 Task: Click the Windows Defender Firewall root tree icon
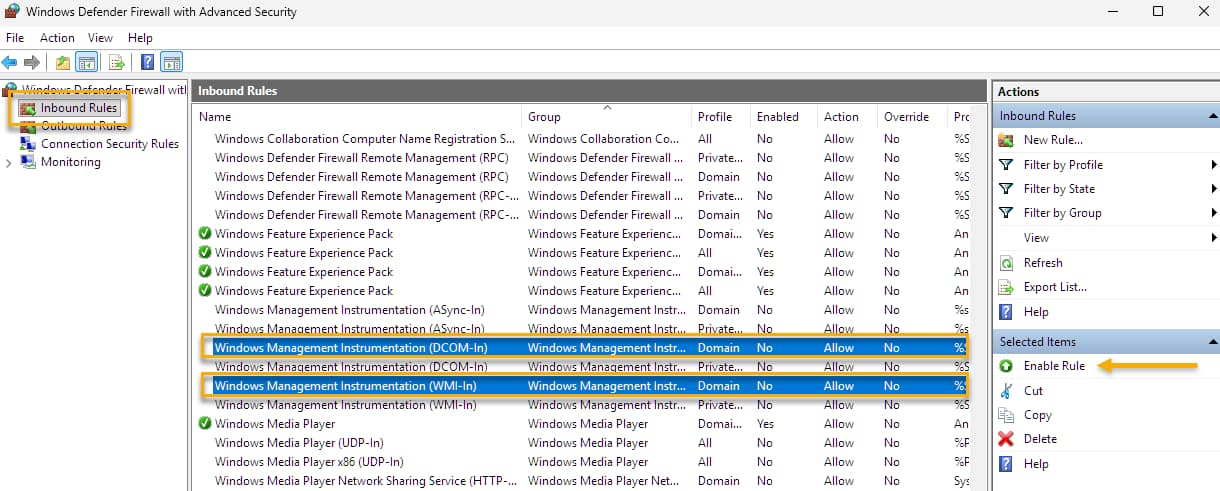tap(12, 90)
